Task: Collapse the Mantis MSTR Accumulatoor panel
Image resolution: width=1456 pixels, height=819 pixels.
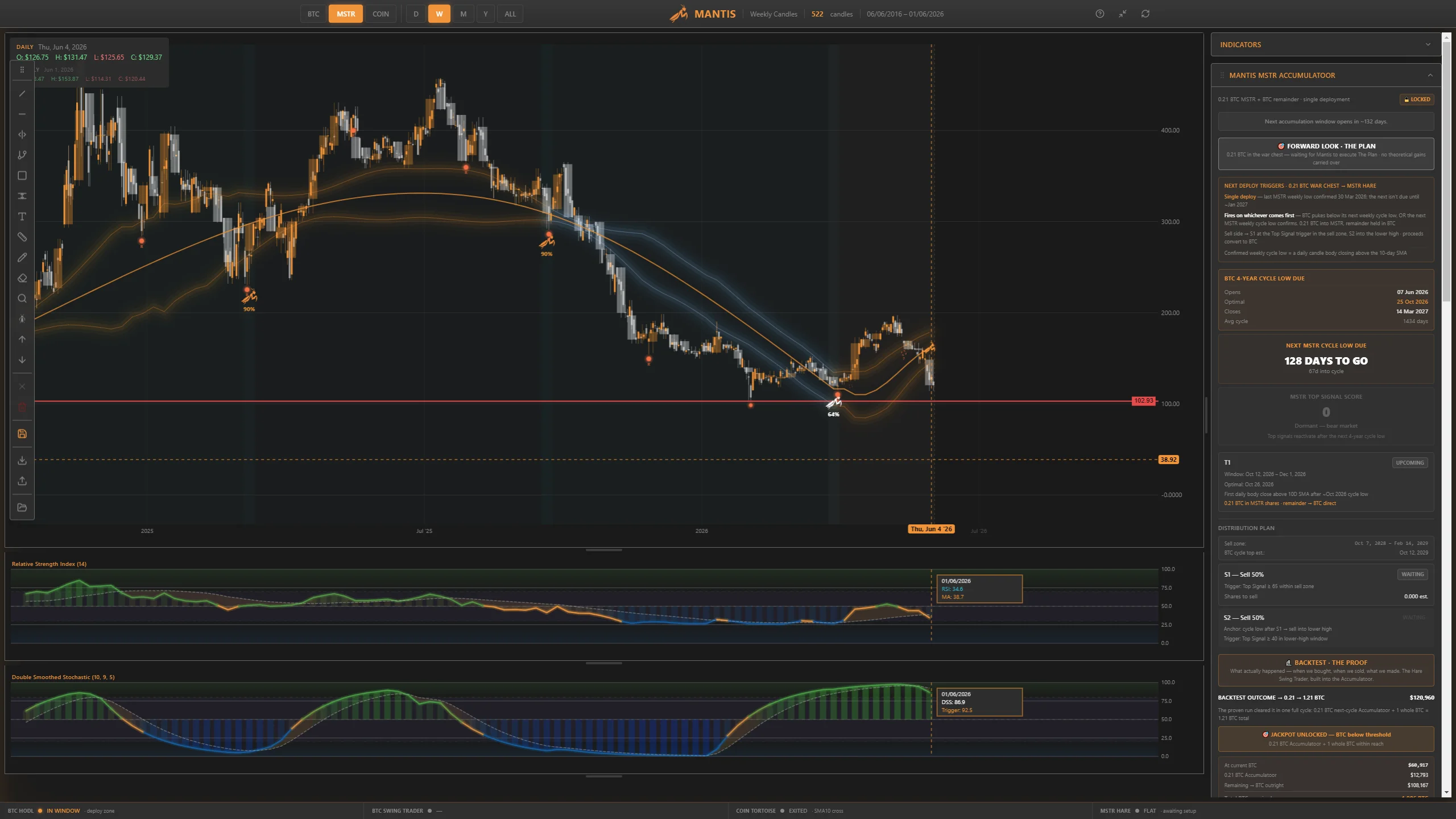Action: point(1430,75)
